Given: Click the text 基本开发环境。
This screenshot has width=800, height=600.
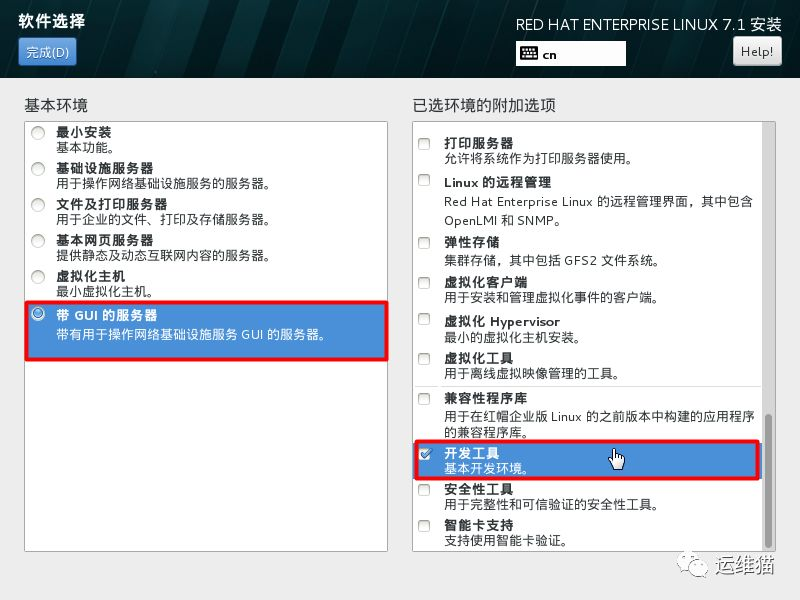Looking at the screenshot, I should 486,469.
